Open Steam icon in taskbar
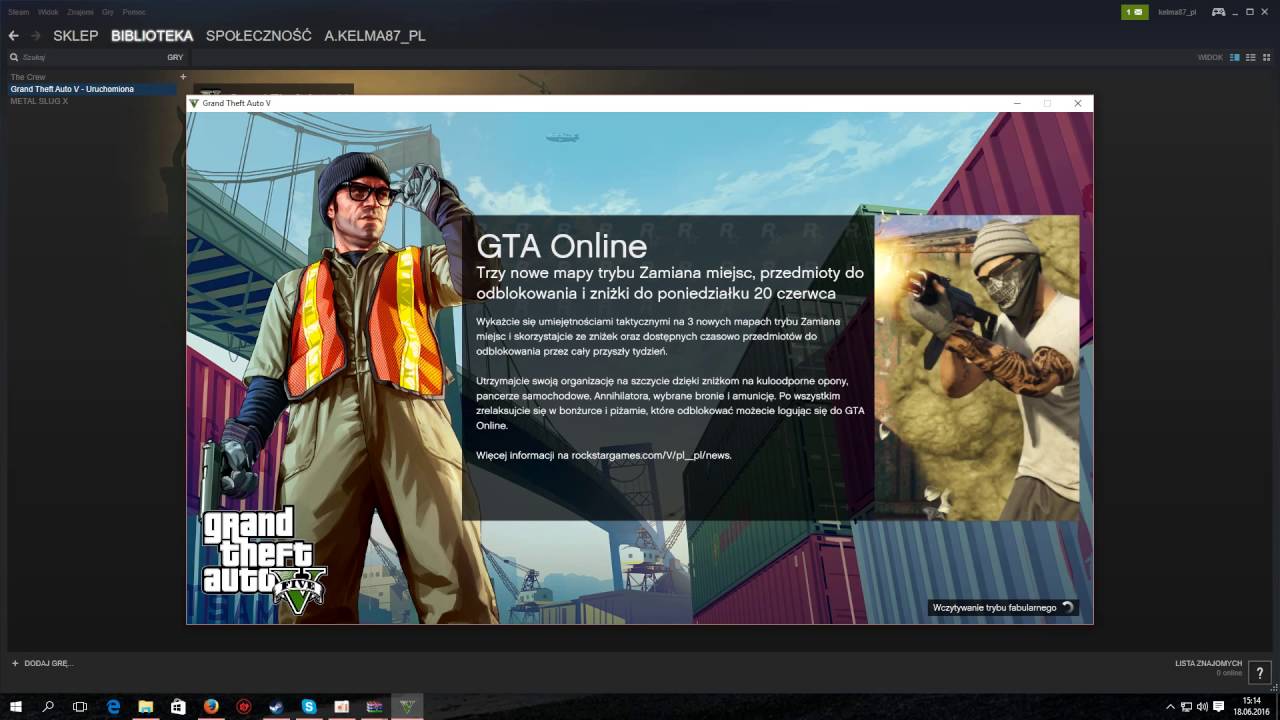Viewport: 1280px width, 720px height. (276, 706)
